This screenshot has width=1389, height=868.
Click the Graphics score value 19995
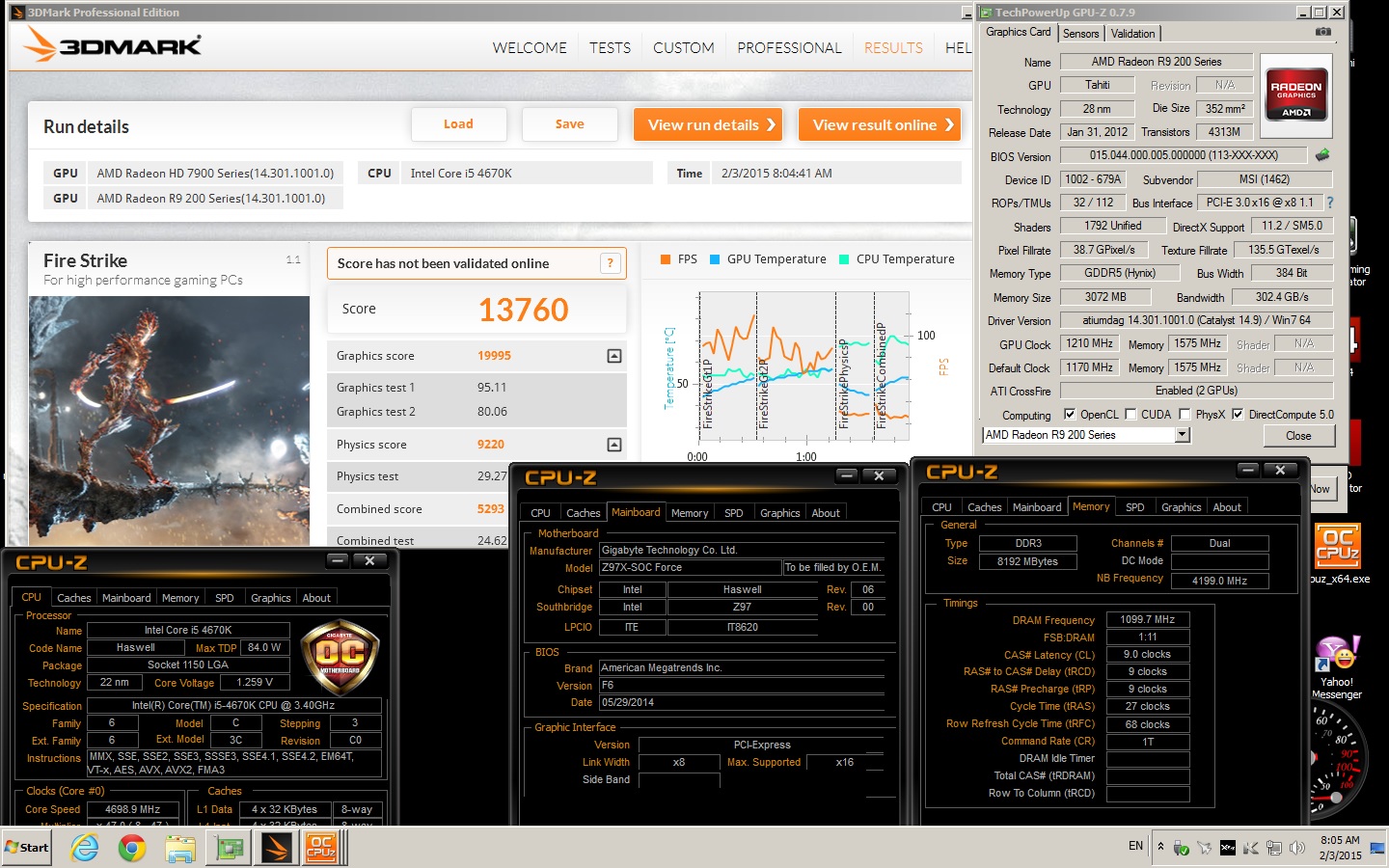point(494,356)
